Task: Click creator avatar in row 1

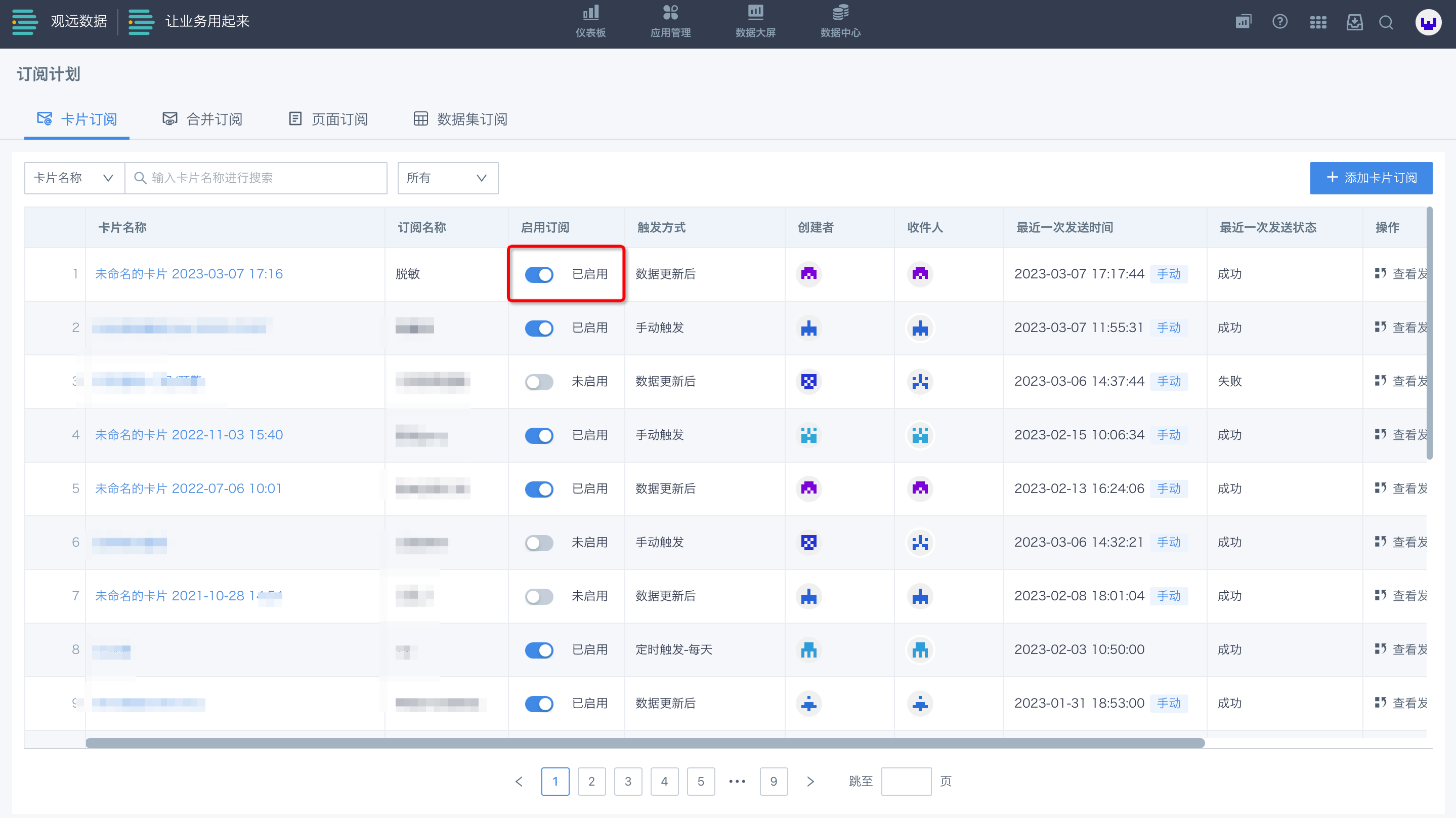Action: (809, 274)
